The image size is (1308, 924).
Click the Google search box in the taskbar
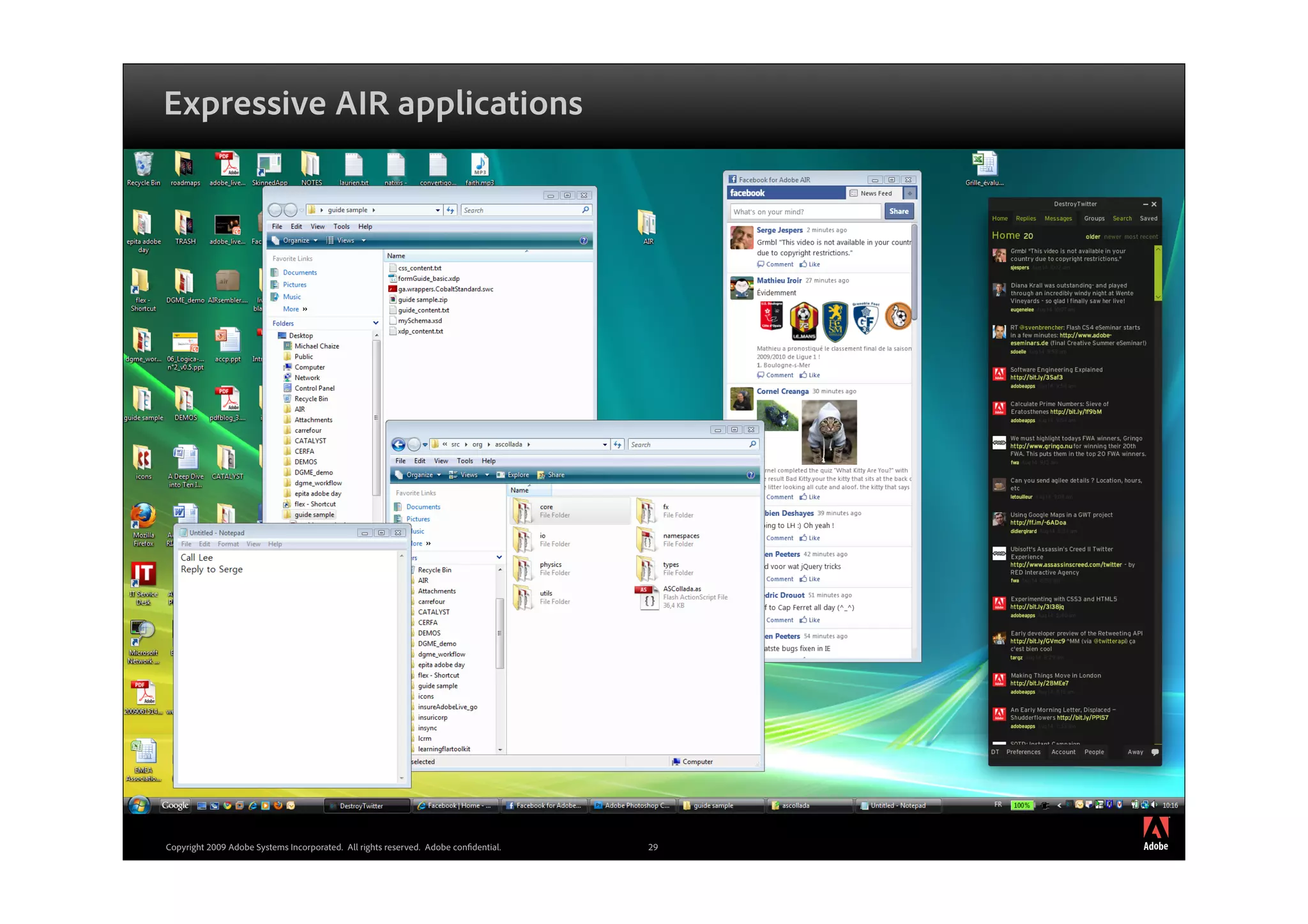[x=175, y=805]
